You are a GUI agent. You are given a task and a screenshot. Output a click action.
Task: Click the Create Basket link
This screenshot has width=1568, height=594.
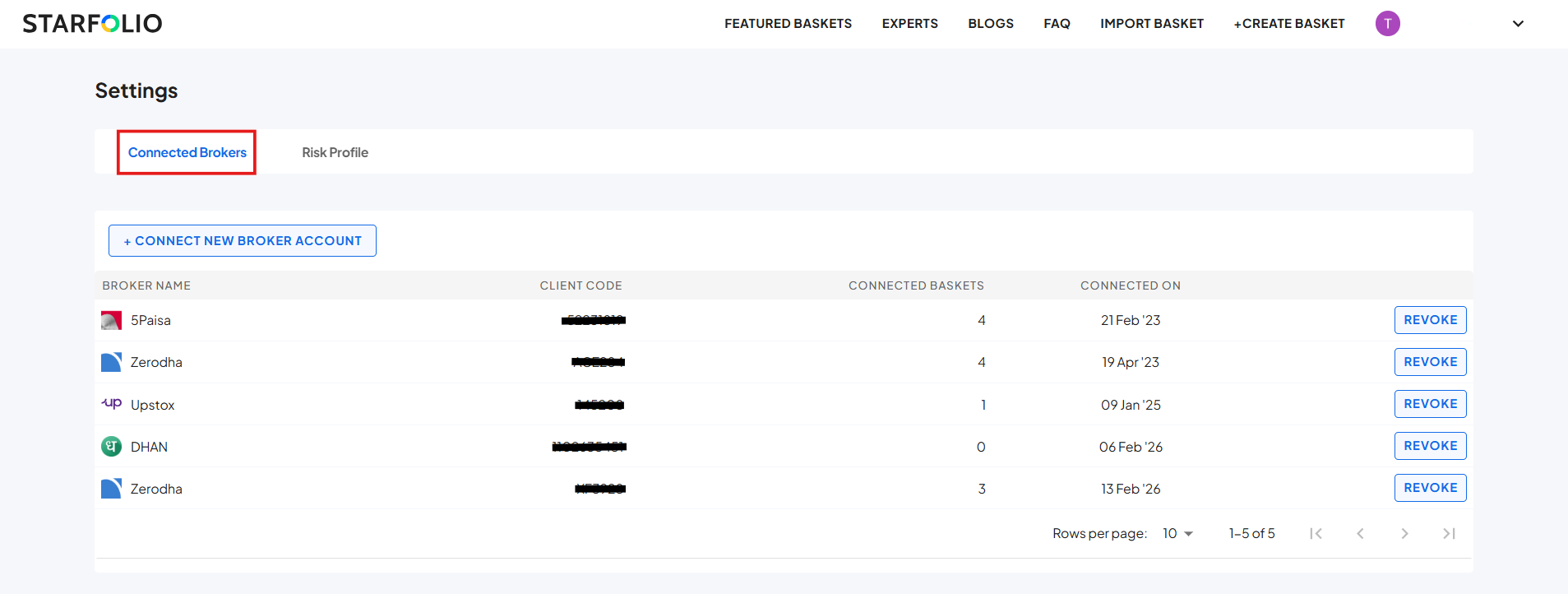tap(1288, 24)
